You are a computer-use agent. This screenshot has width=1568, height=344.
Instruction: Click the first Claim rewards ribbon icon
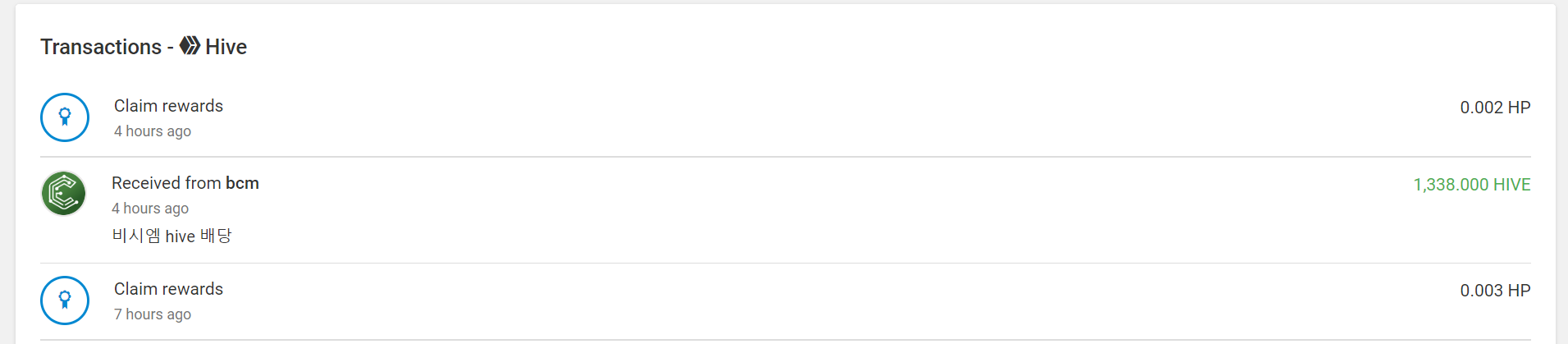point(65,117)
